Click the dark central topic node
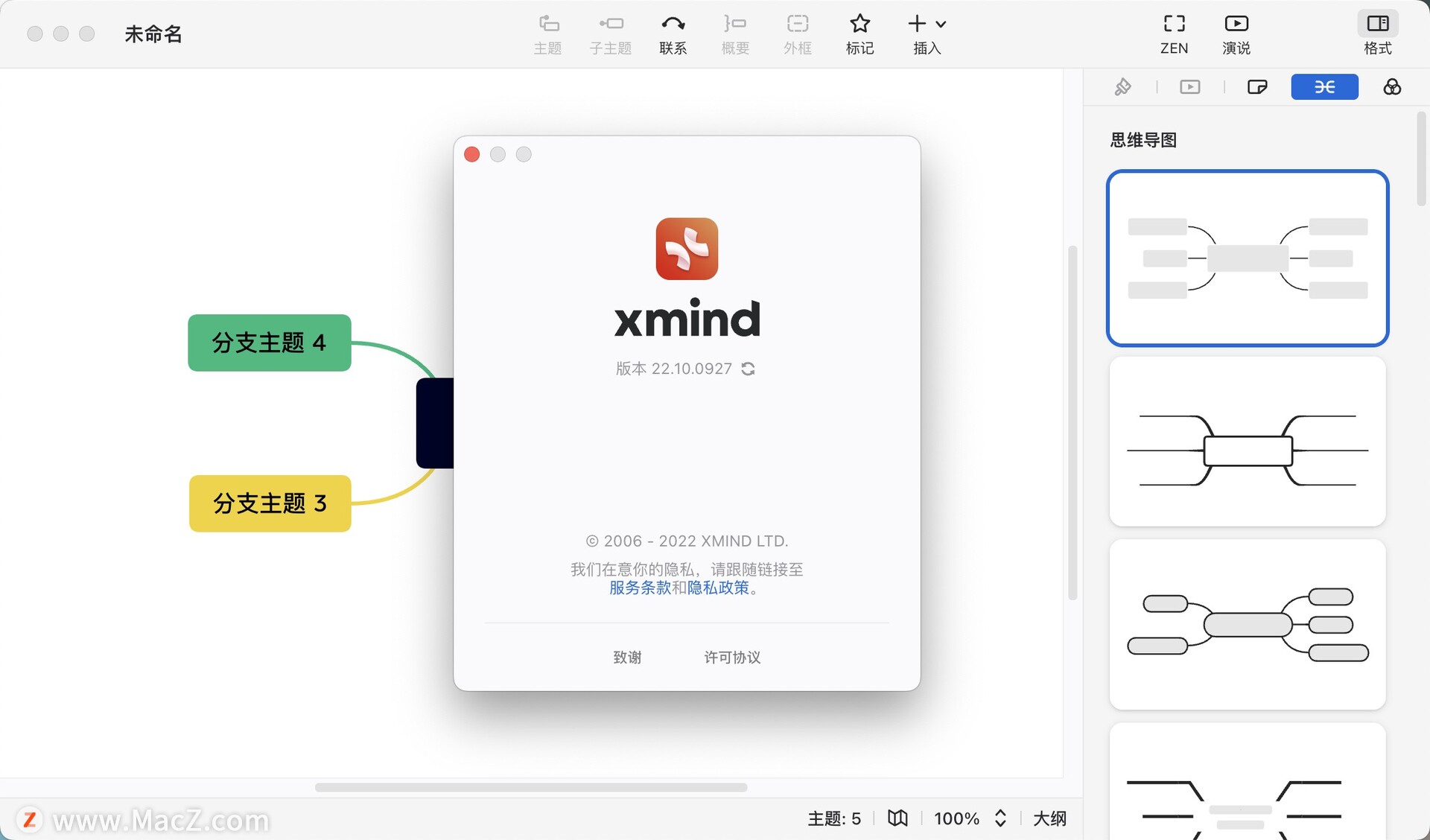 (435, 423)
